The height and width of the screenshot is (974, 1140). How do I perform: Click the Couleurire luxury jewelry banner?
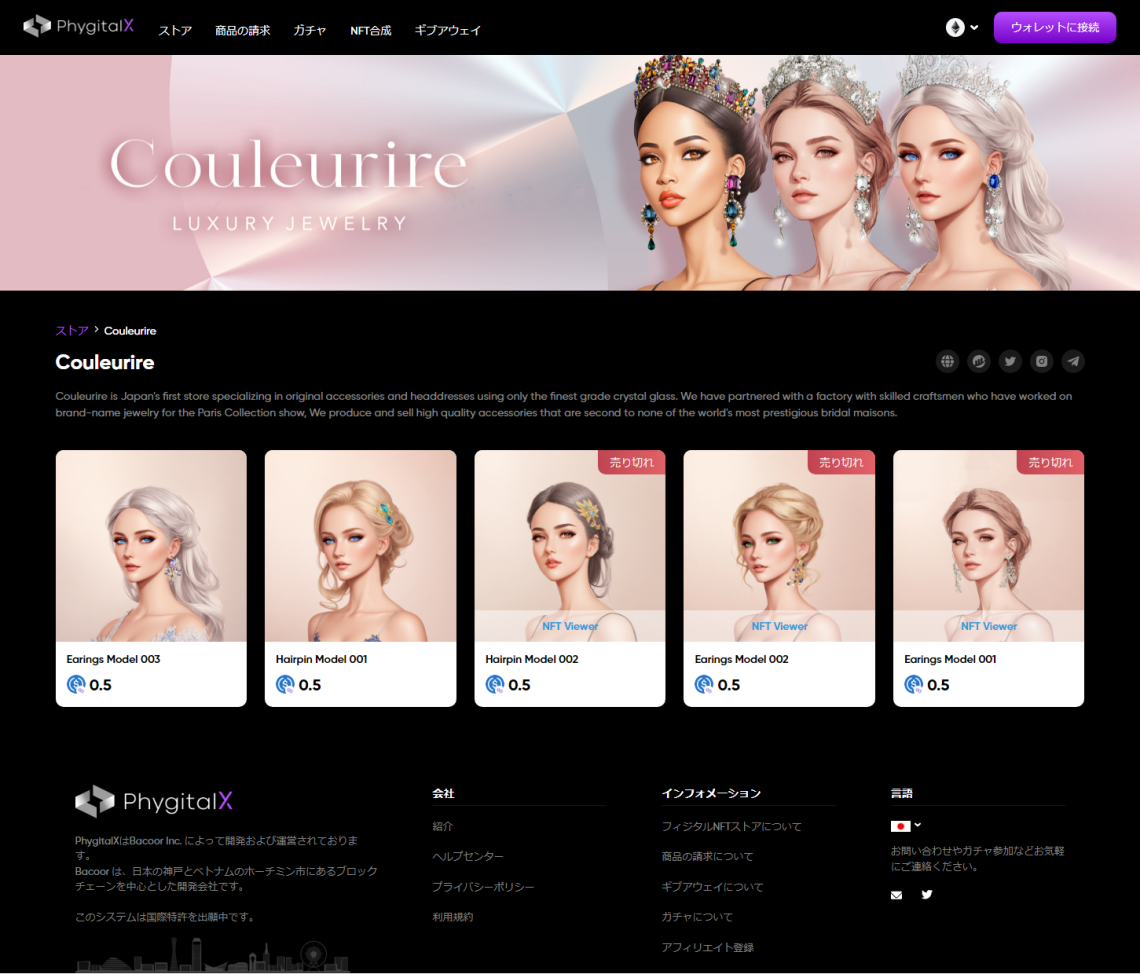coord(570,173)
